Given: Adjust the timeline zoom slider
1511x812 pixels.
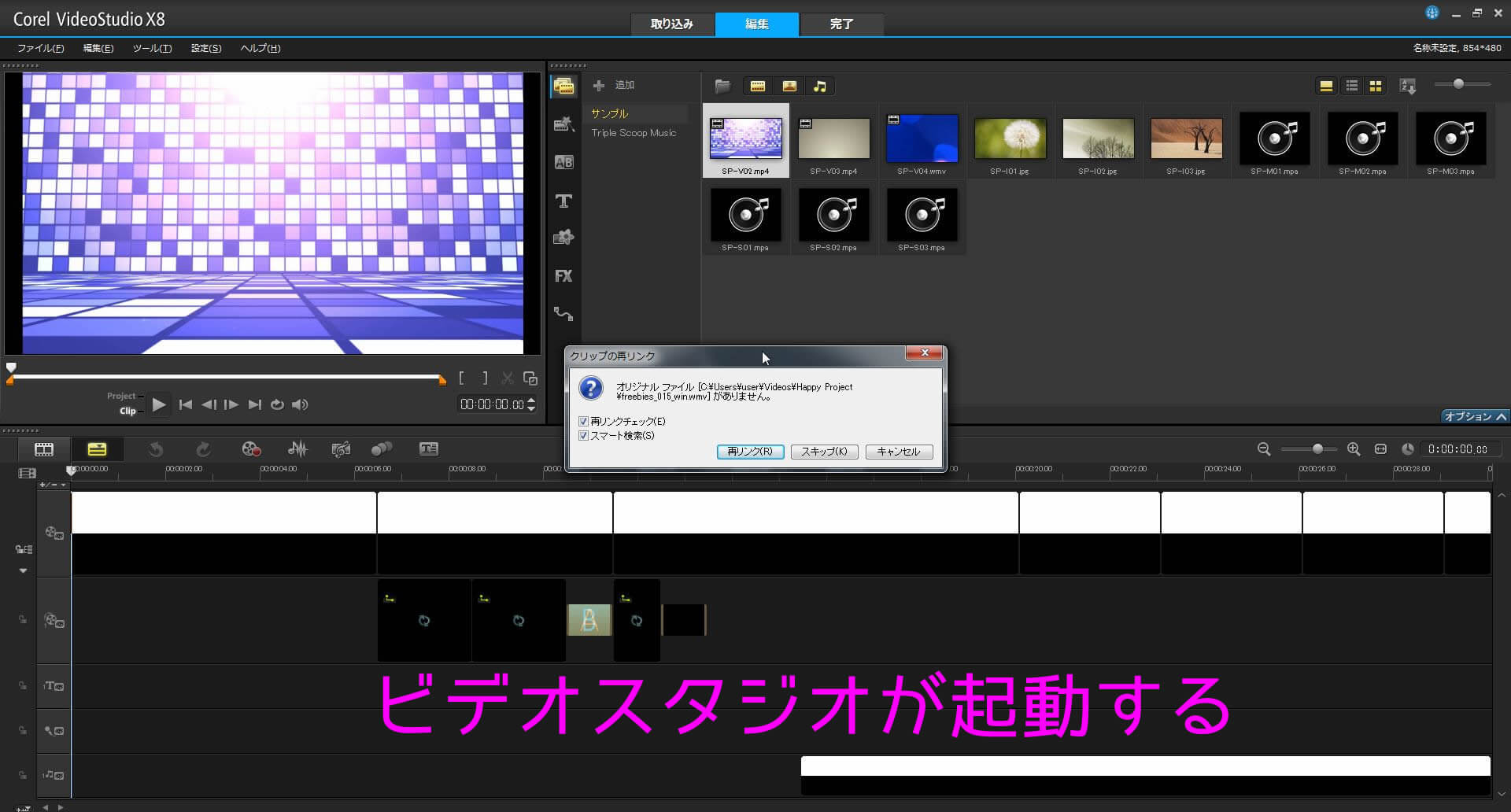Looking at the screenshot, I should click(1317, 449).
